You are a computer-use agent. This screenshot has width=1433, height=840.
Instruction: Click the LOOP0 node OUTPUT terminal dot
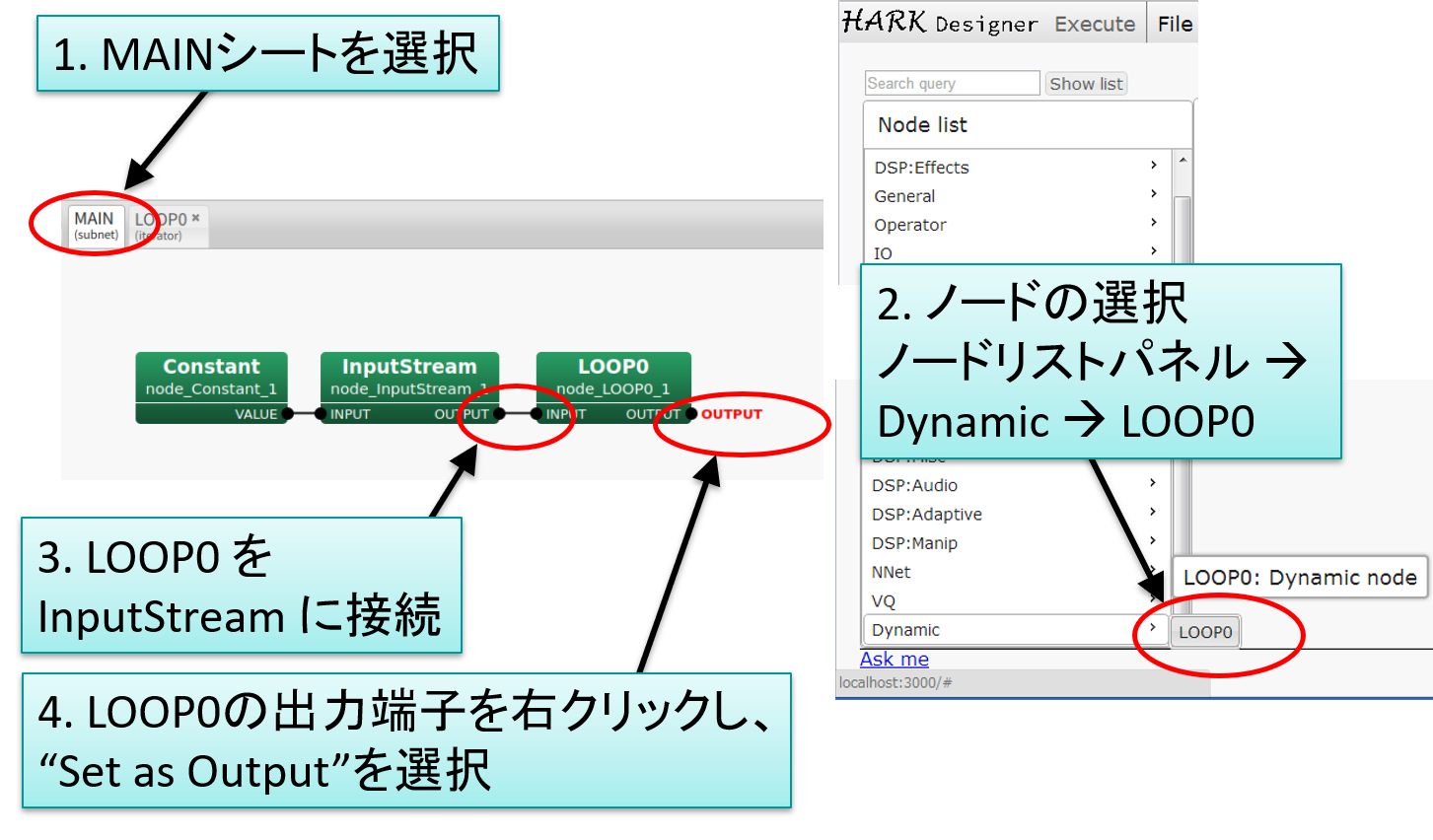point(691,414)
